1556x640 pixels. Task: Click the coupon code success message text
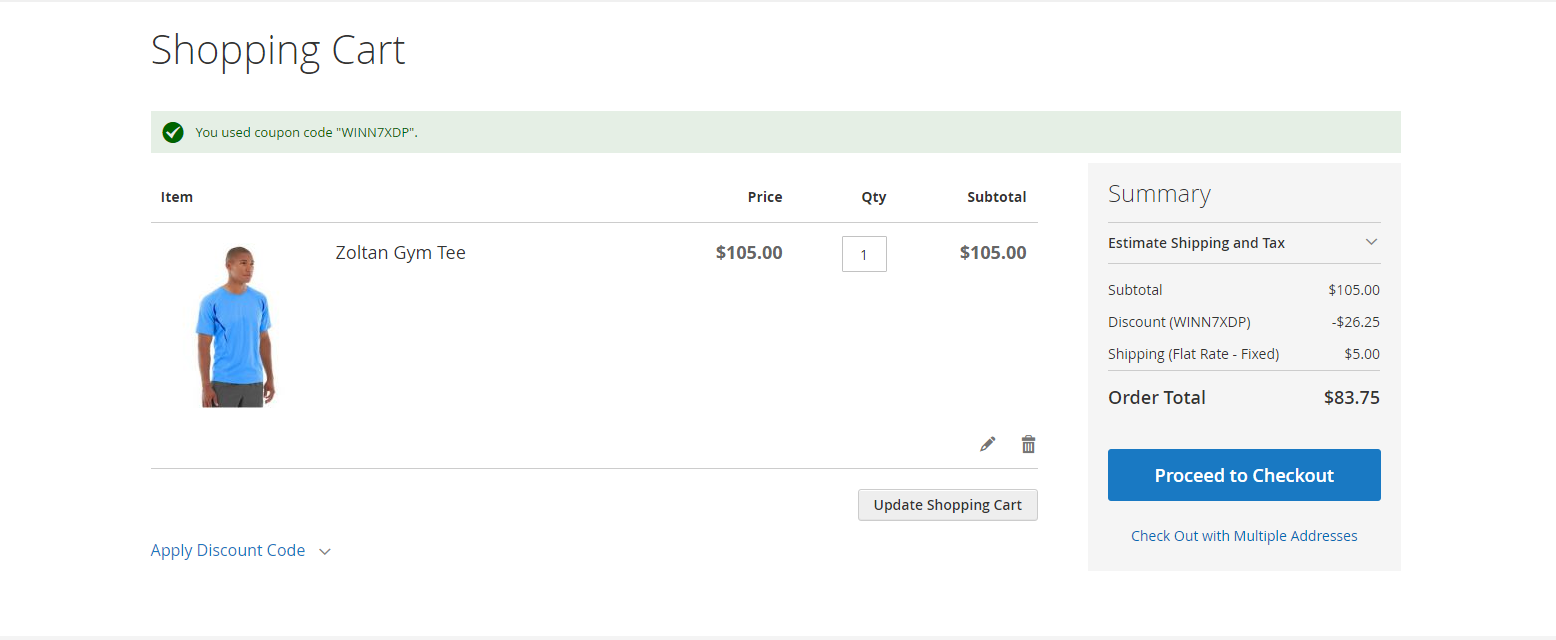(306, 132)
